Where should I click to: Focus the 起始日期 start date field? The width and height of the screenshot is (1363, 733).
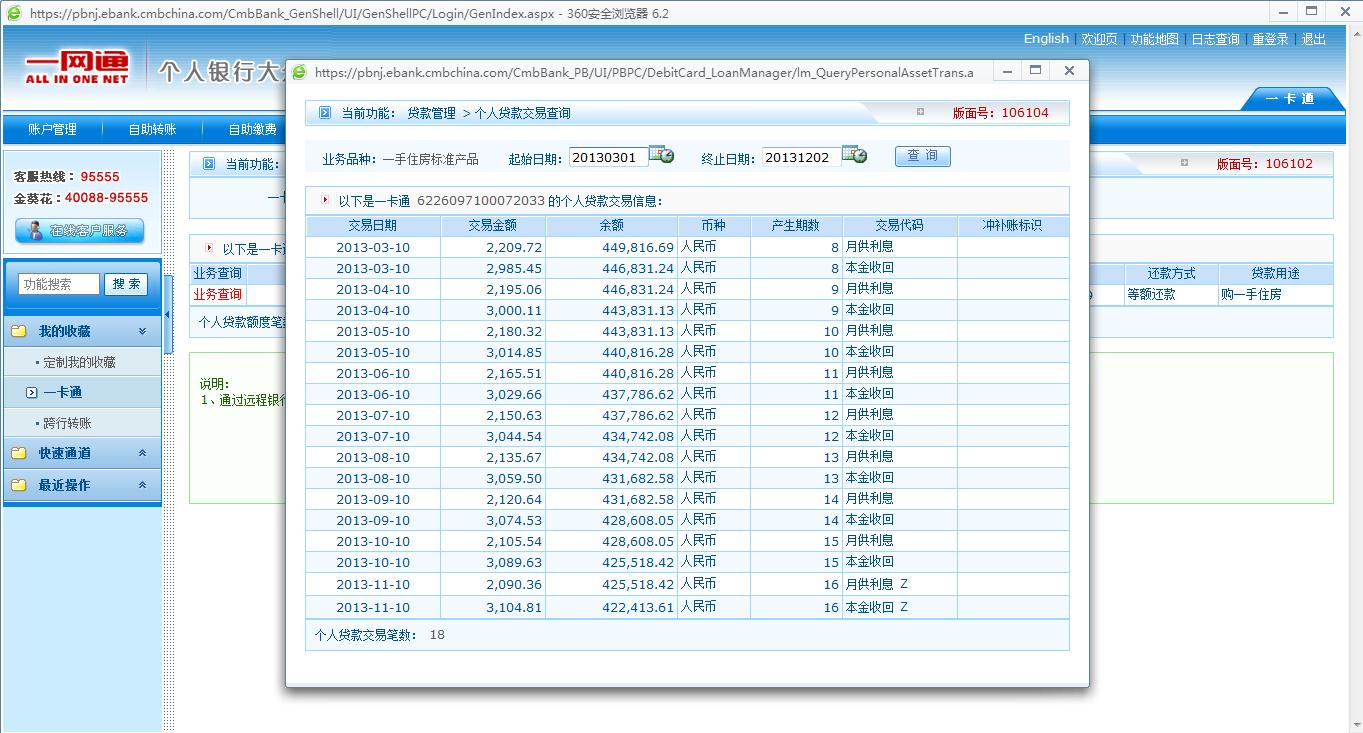(606, 157)
